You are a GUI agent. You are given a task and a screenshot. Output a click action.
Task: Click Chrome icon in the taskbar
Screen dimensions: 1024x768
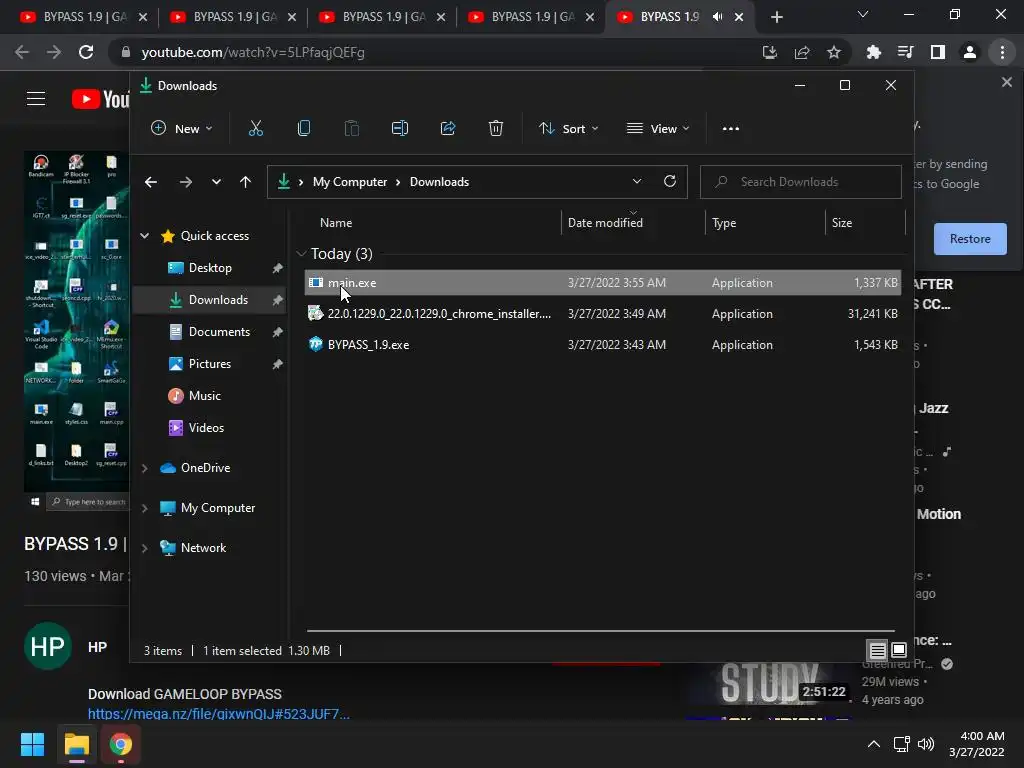click(x=120, y=744)
